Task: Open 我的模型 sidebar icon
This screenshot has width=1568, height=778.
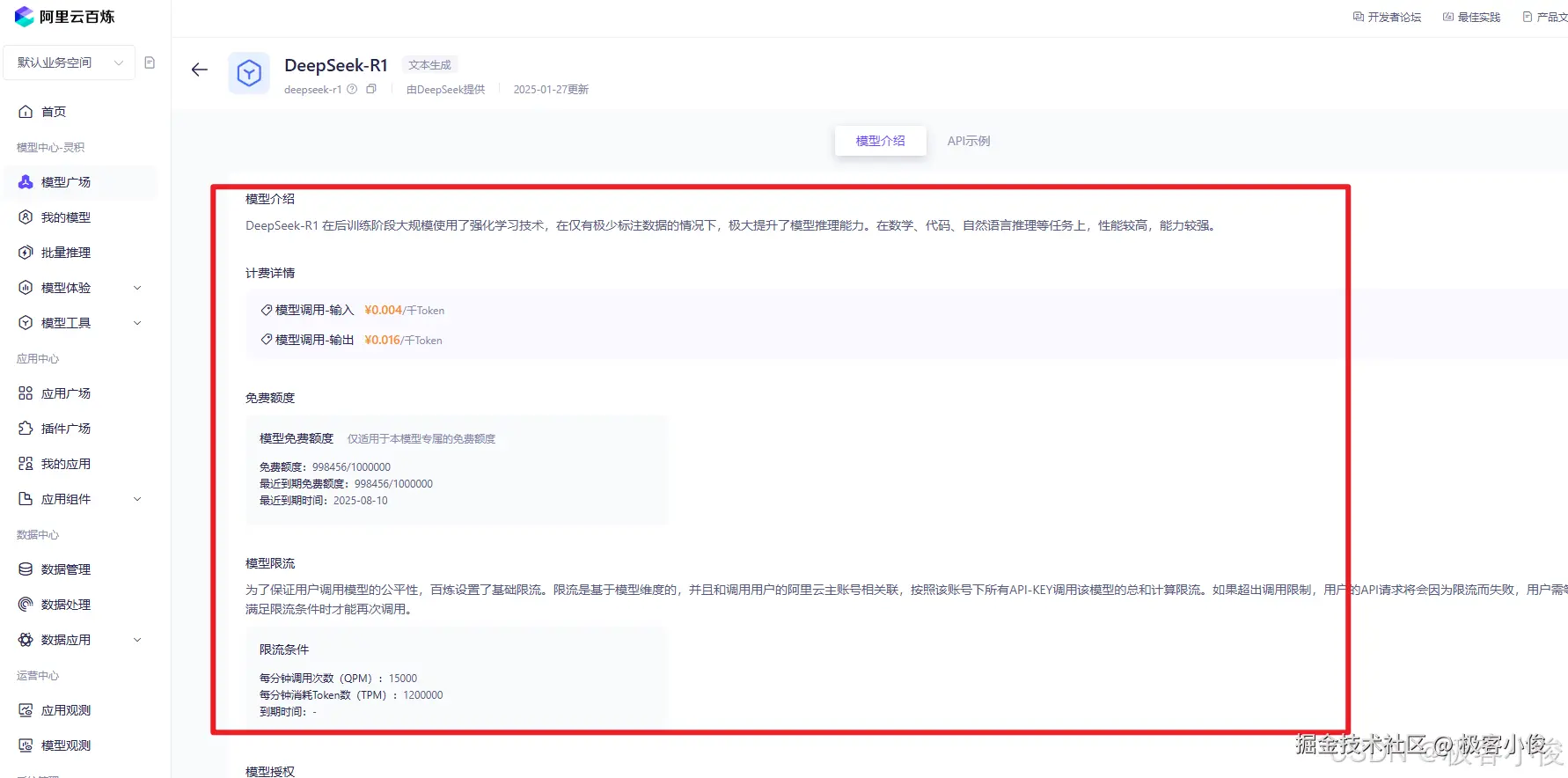Action: pos(26,217)
